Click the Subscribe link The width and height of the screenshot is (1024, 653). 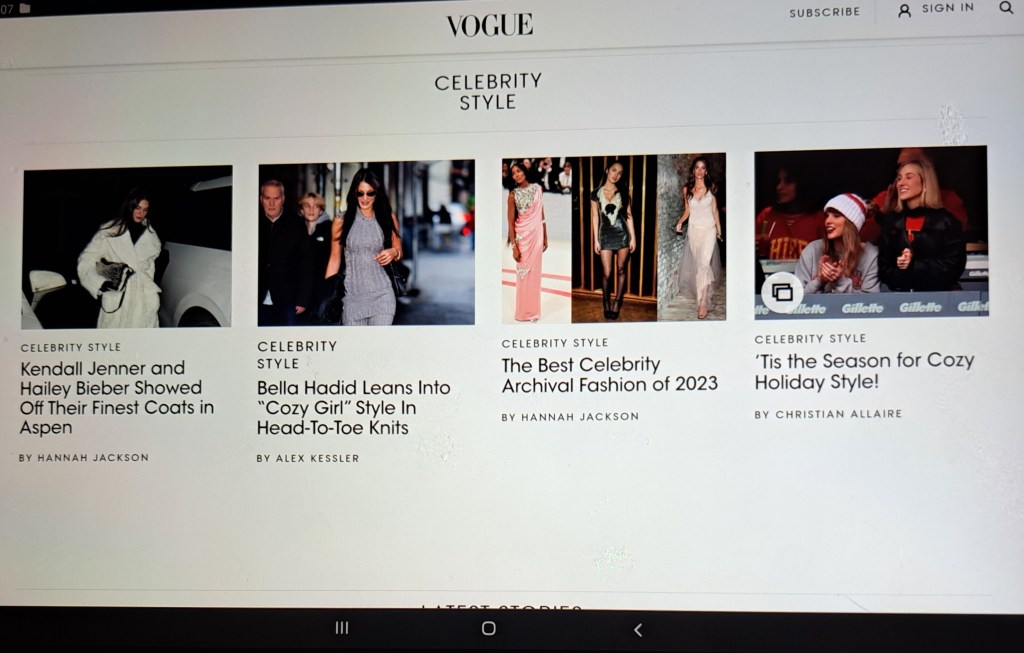click(824, 12)
